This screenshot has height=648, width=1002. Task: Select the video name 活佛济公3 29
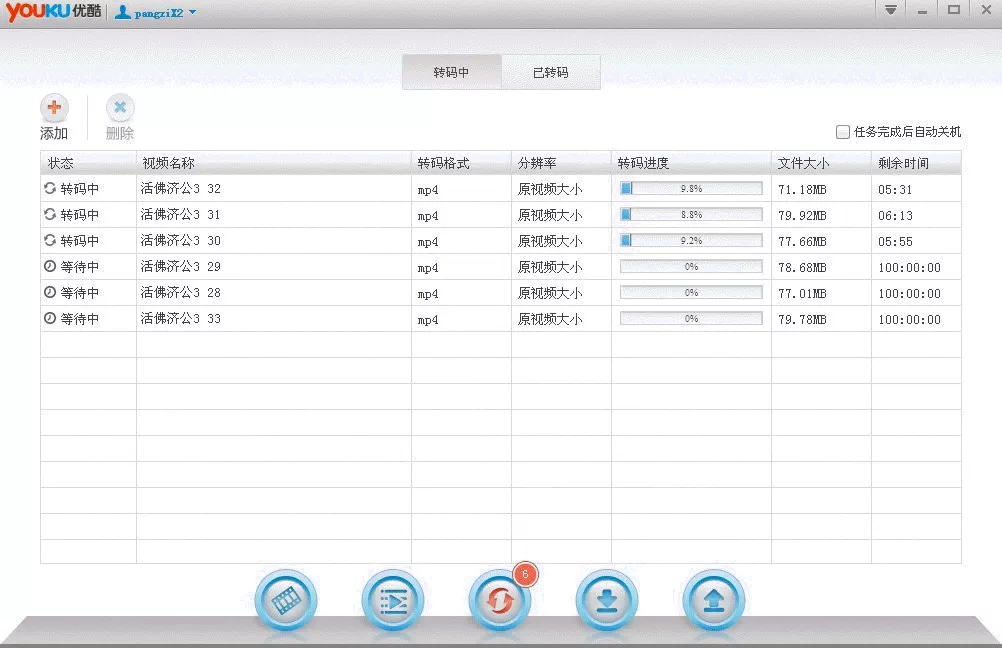tap(180, 266)
